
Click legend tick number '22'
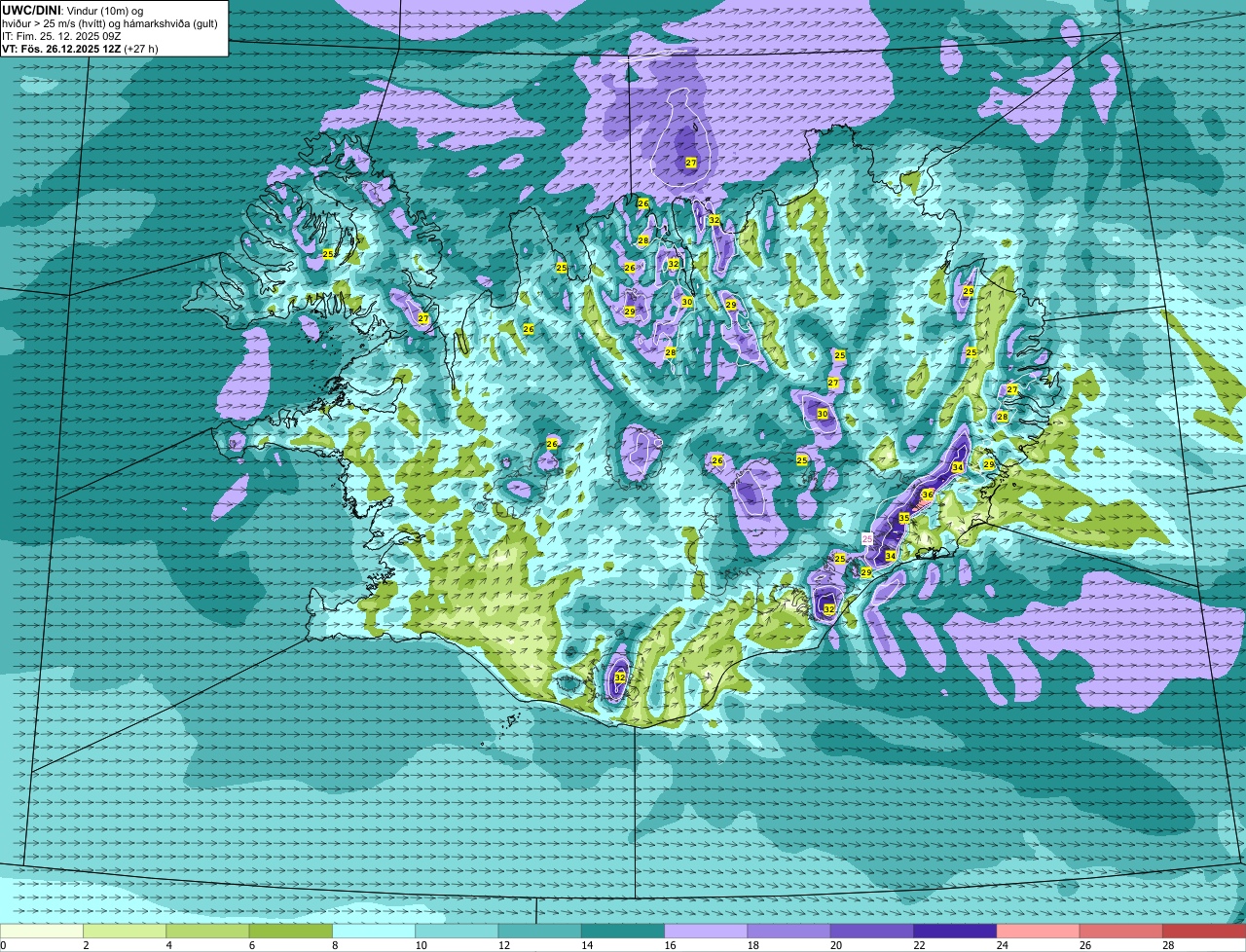[x=918, y=945]
